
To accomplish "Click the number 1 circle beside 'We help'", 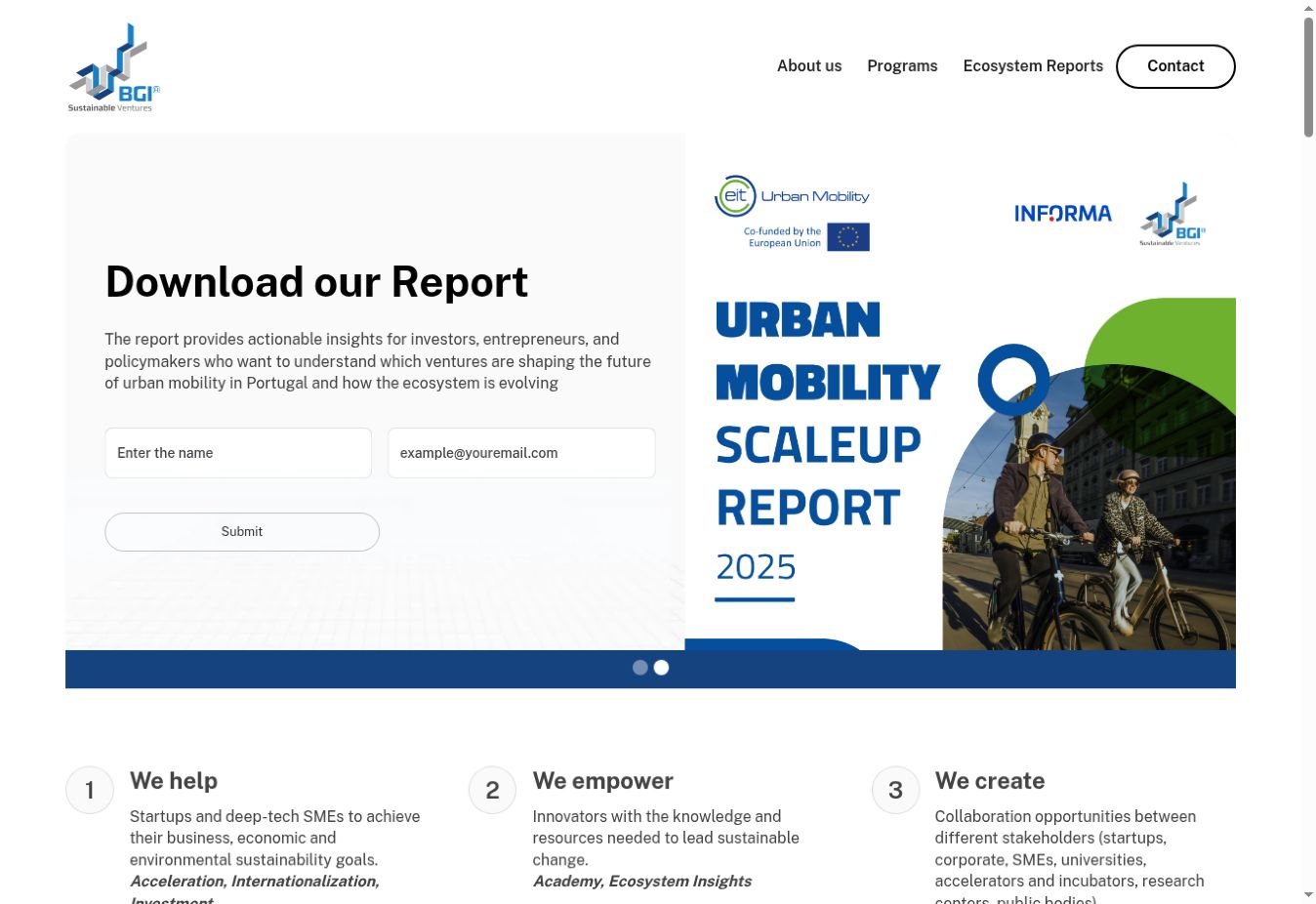I will pyautogui.click(x=90, y=790).
